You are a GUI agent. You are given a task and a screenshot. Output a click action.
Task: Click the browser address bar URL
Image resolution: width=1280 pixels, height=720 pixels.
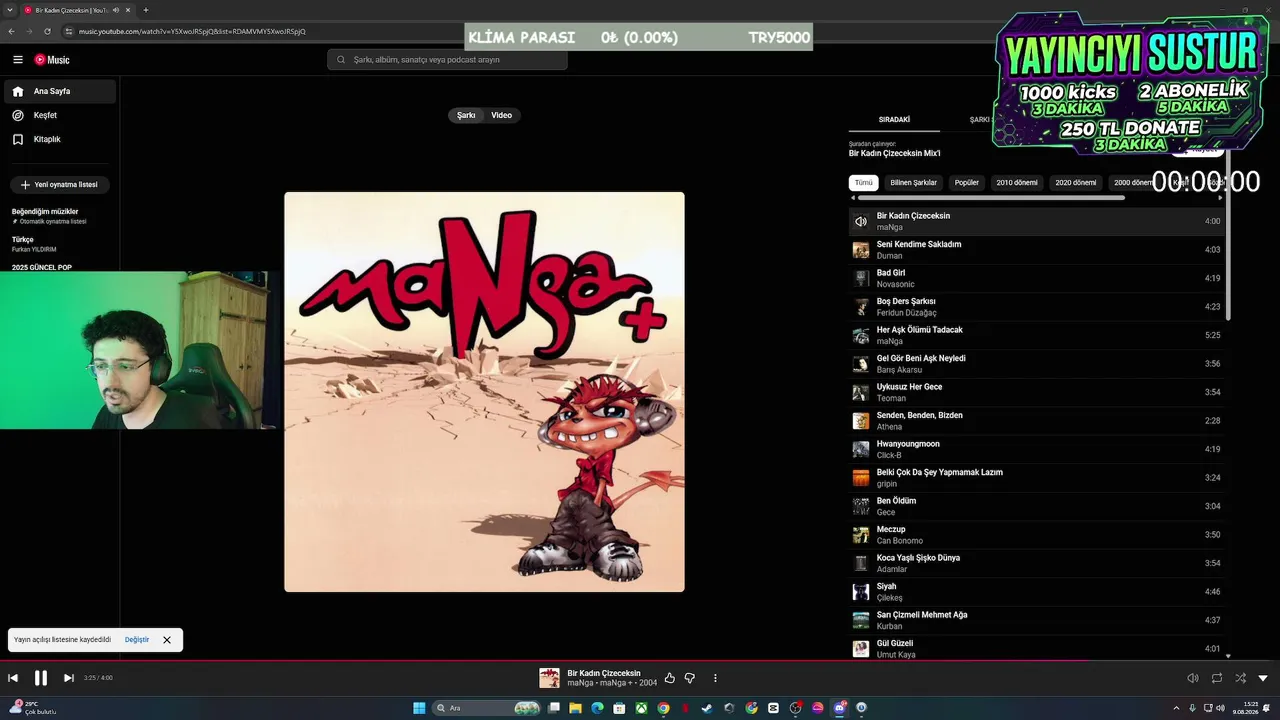(x=192, y=31)
